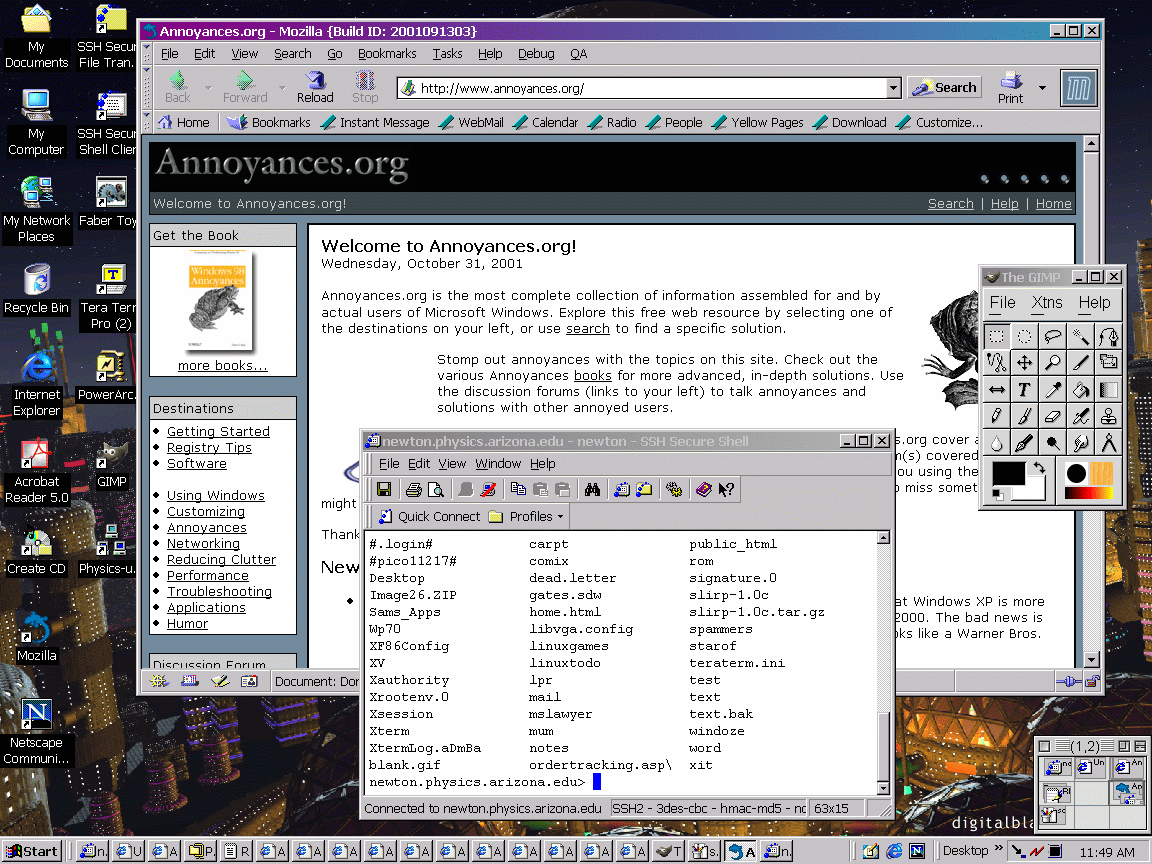Pick the Free Select lasso tool in GIMP
Viewport: 1152px width, 864px height.
point(1052,336)
